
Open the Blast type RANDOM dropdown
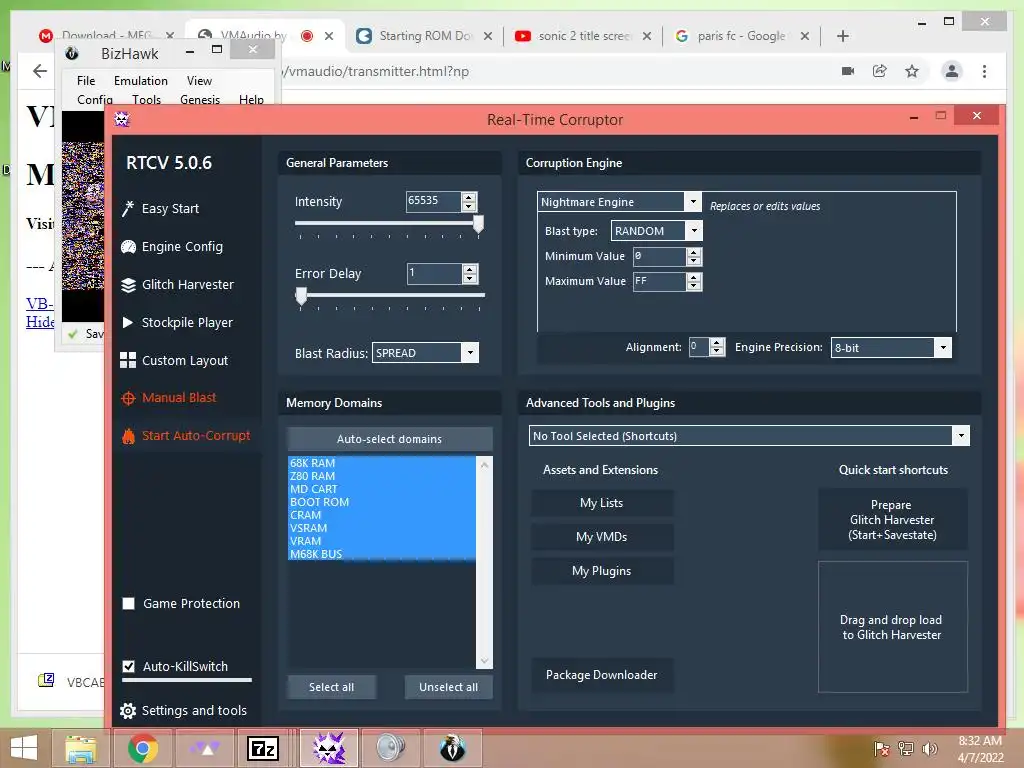[x=694, y=231]
